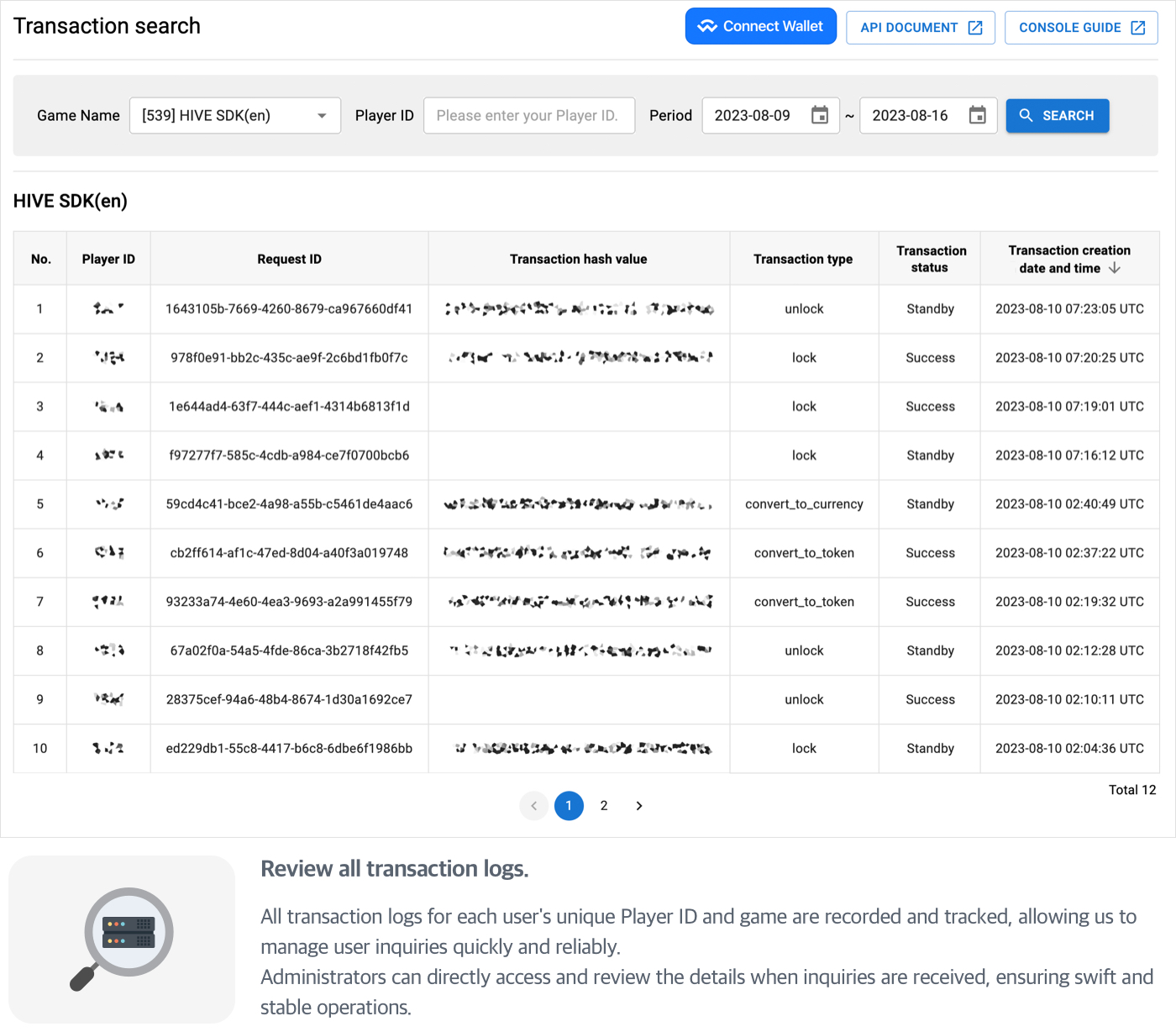
Task: Click the magnifier icon in SEARCH button
Action: (1026, 115)
